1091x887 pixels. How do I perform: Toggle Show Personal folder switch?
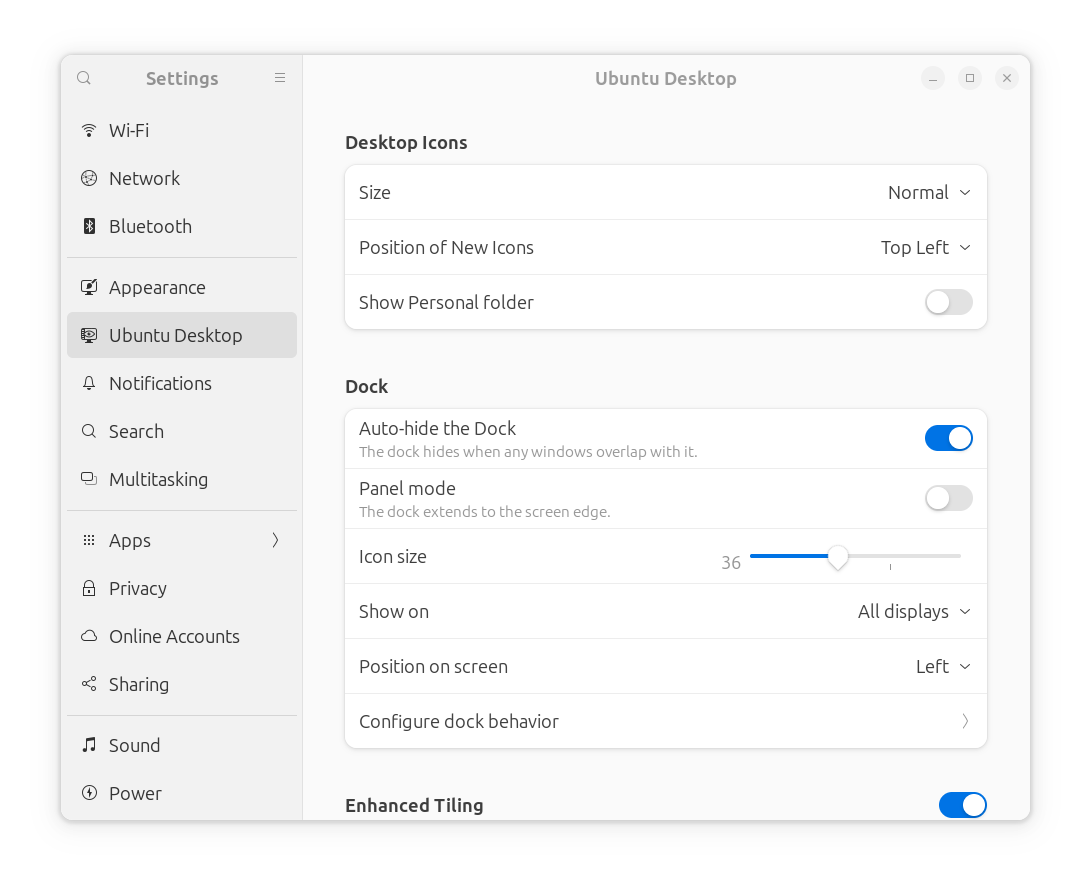[x=948, y=303]
